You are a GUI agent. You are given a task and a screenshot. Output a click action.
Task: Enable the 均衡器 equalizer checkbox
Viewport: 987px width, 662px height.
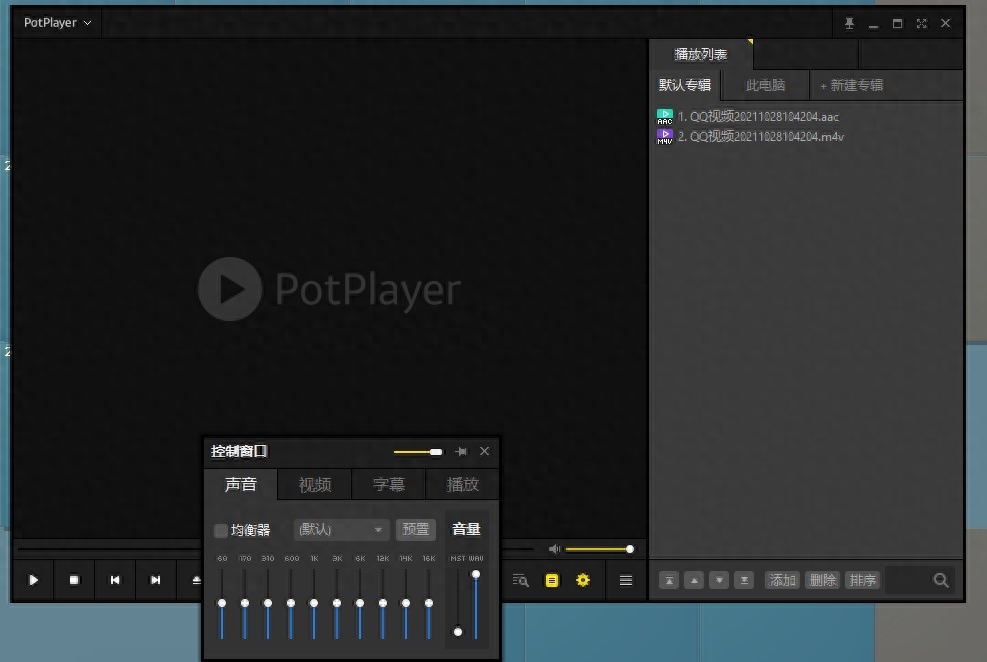pyautogui.click(x=221, y=530)
